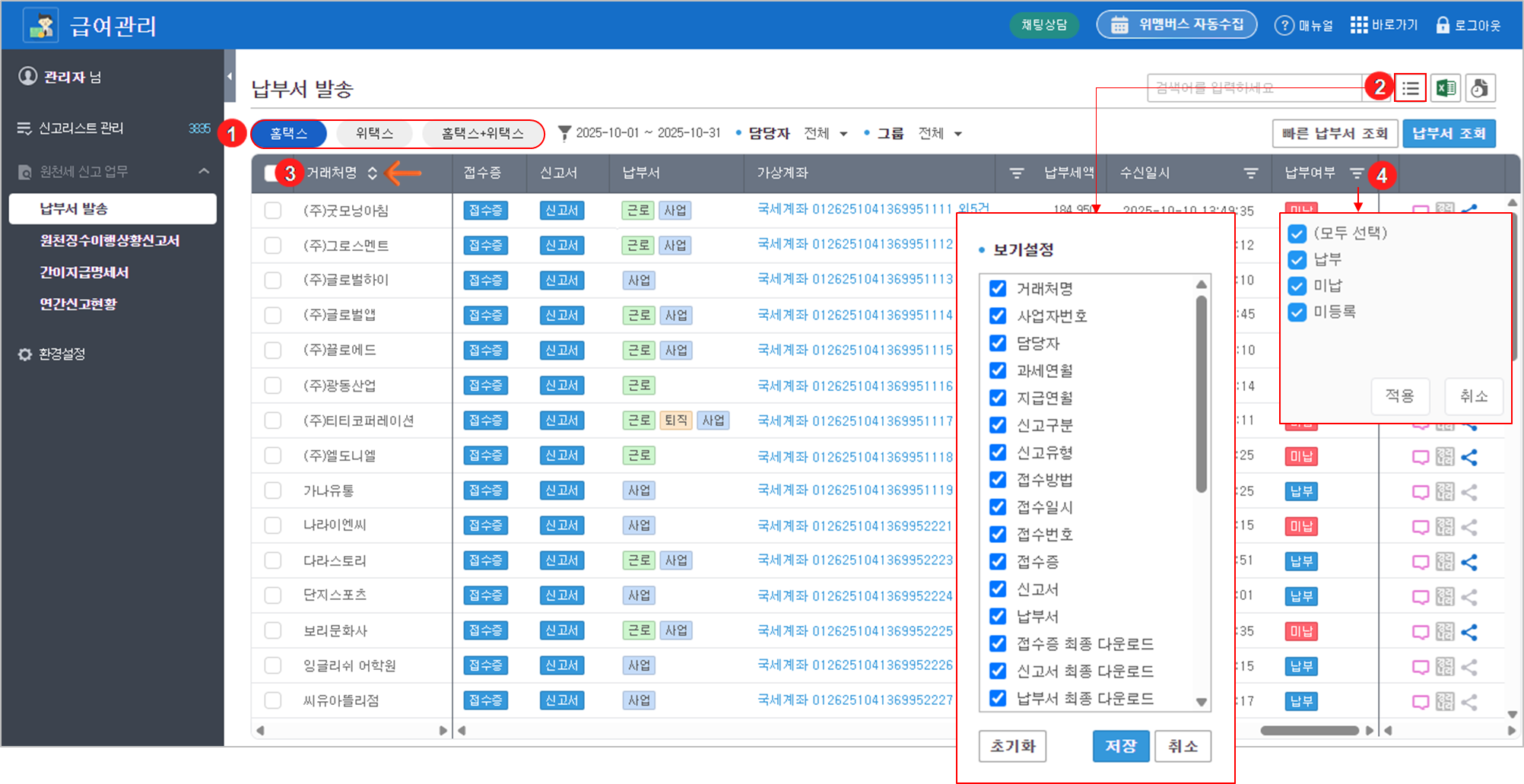Toggle the 미납 filter checkbox

1297,286
